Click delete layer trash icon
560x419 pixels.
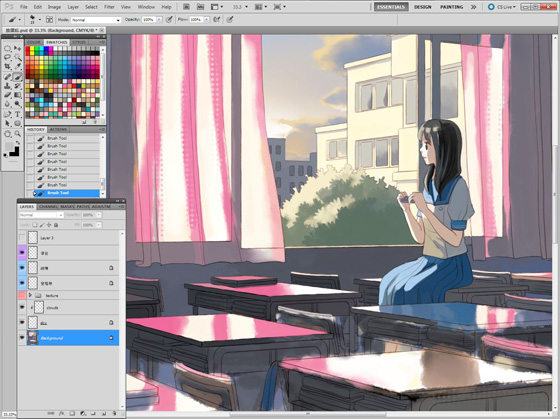(x=114, y=413)
